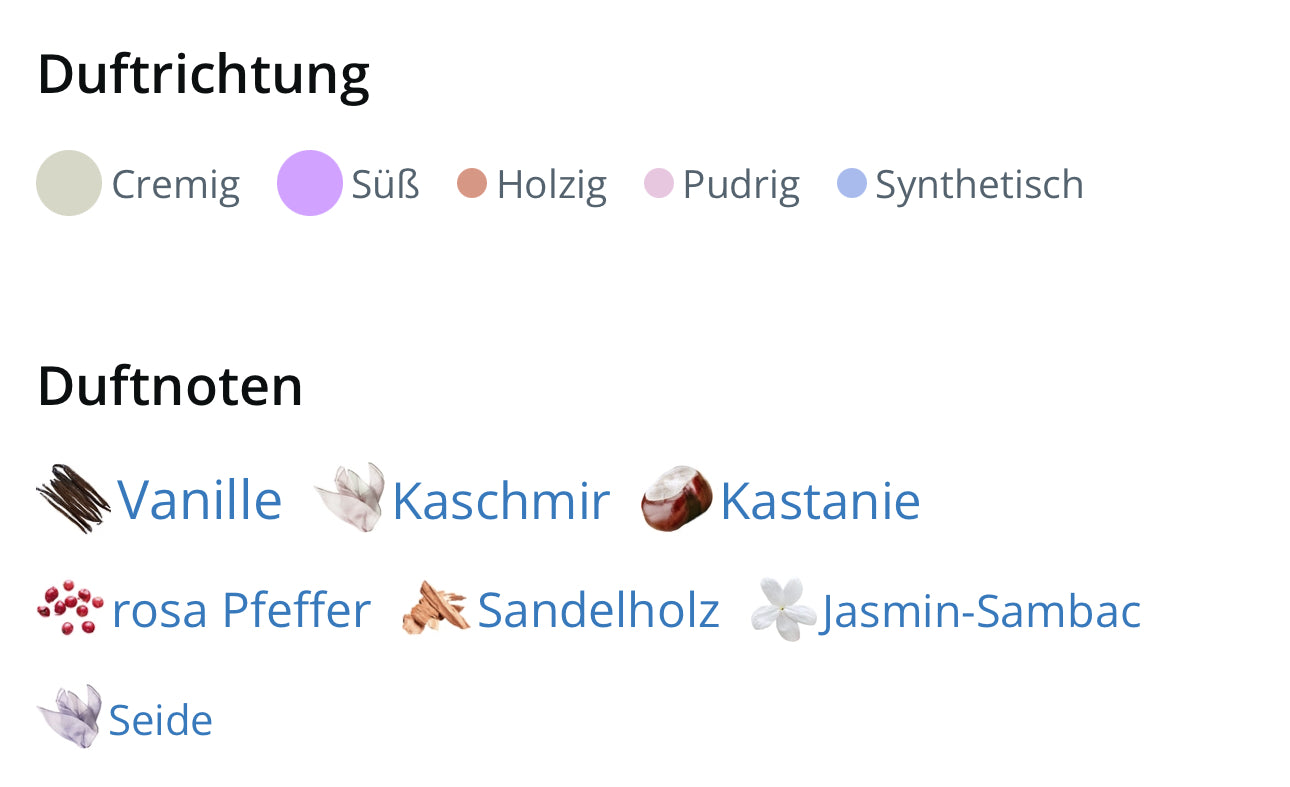Screen dimensions: 1290x787
Task: Click the Seide silk cloth icon
Action: 70,717
